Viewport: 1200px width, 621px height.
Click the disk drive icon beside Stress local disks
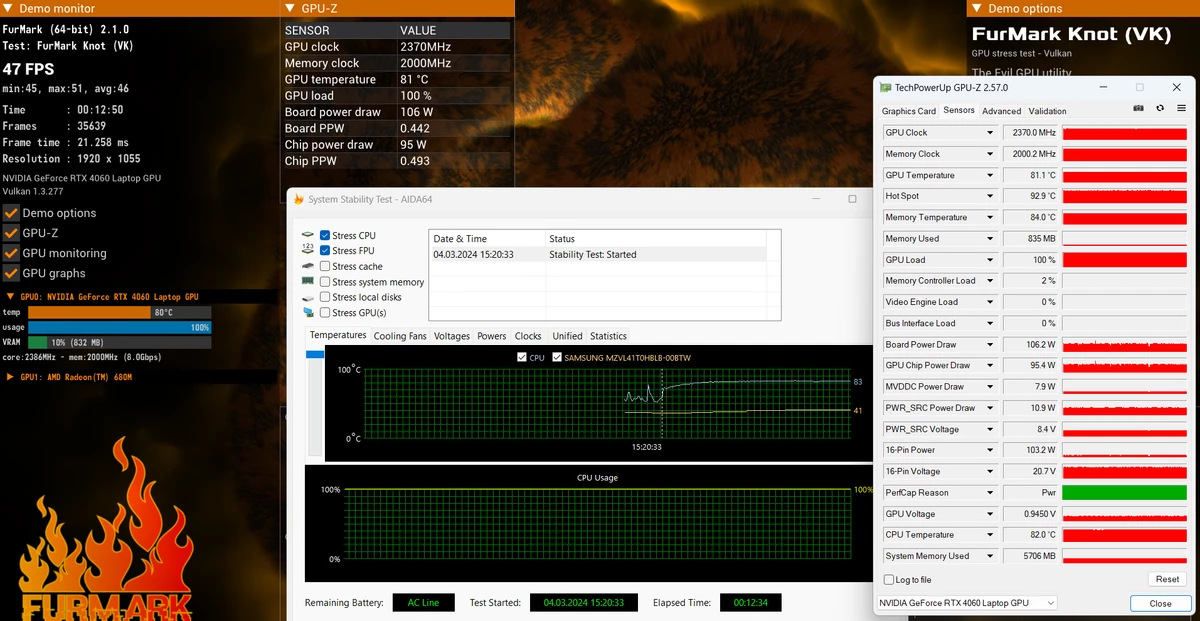coord(308,297)
